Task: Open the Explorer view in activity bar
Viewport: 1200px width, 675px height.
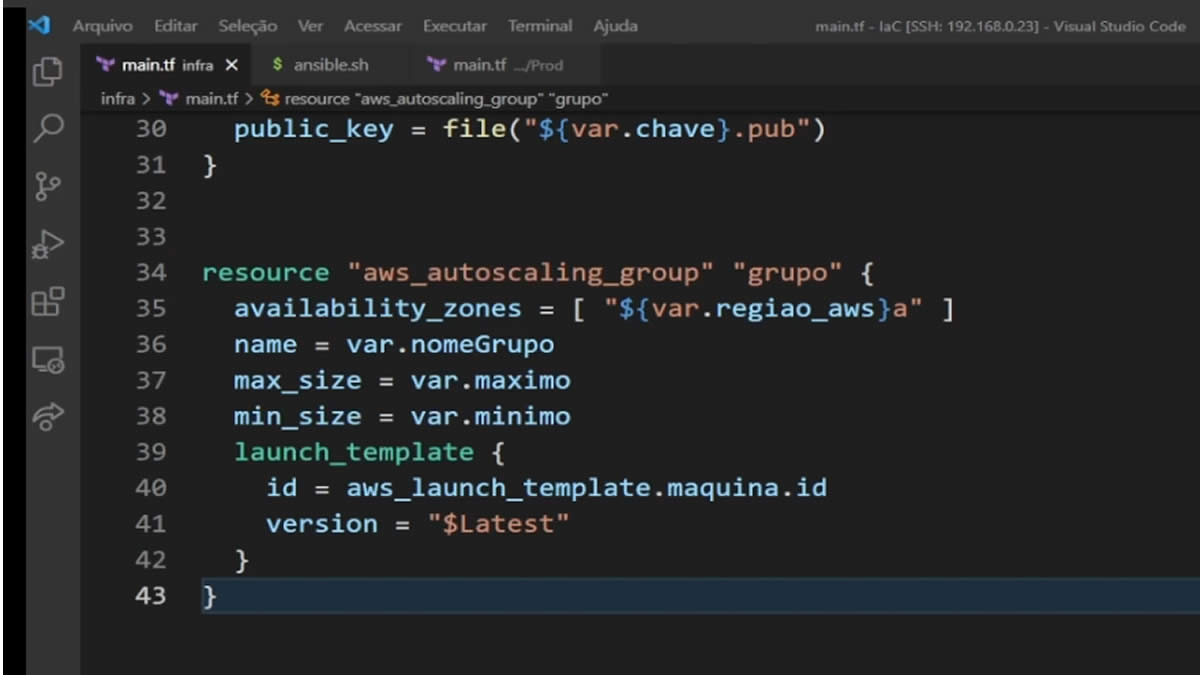Action: (48, 72)
